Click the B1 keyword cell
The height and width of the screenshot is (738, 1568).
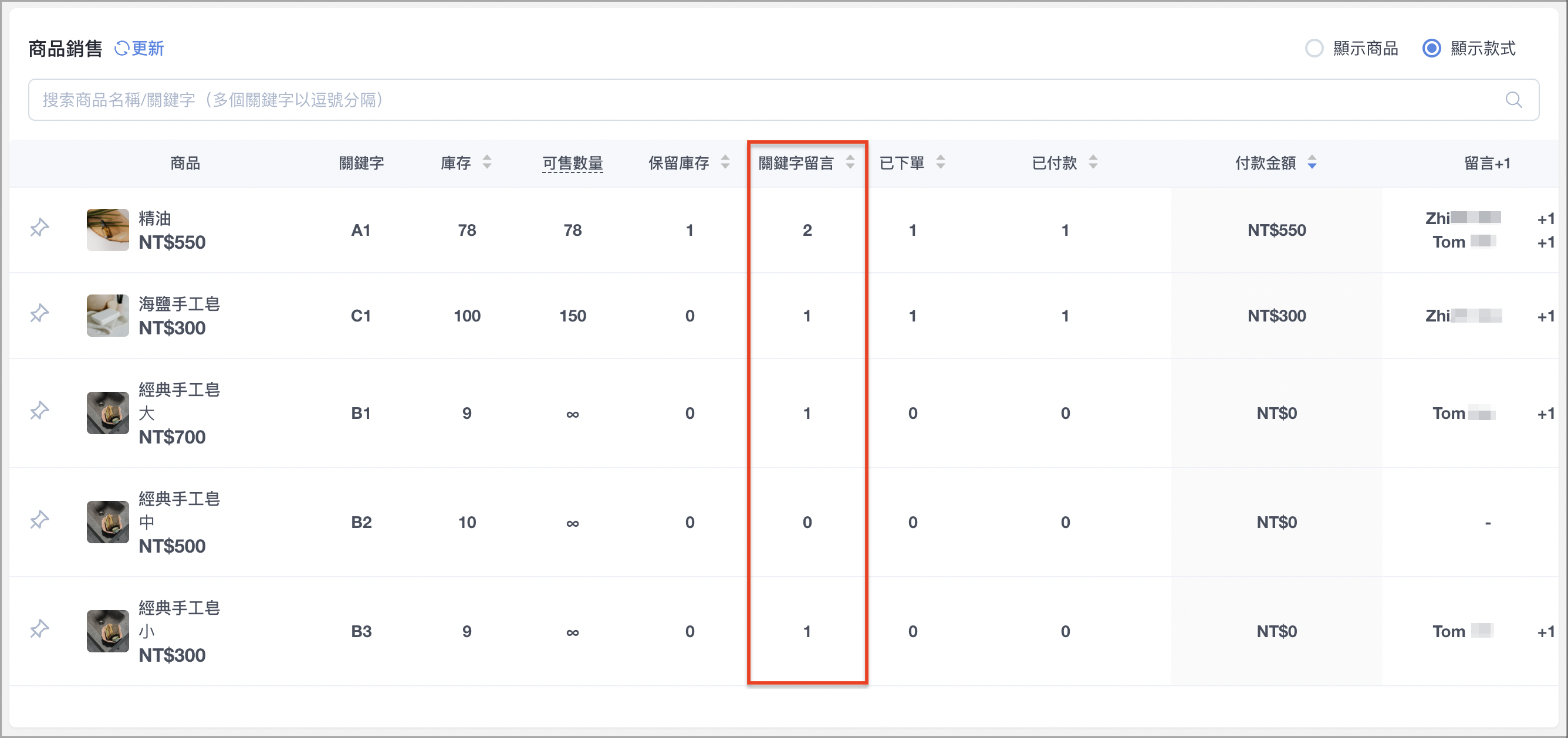coord(360,413)
